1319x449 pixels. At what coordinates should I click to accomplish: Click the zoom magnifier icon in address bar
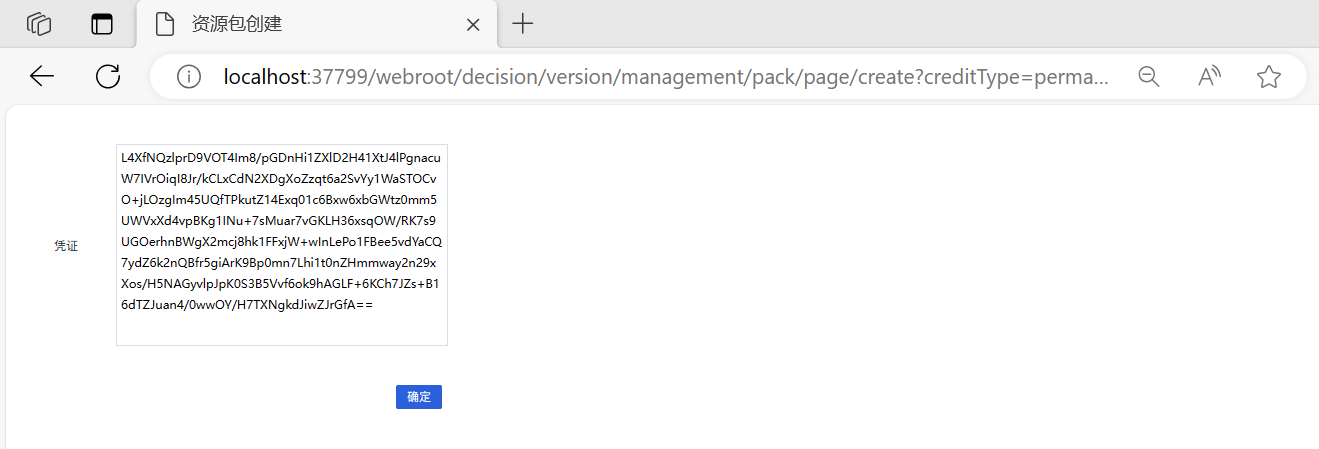pyautogui.click(x=1149, y=76)
